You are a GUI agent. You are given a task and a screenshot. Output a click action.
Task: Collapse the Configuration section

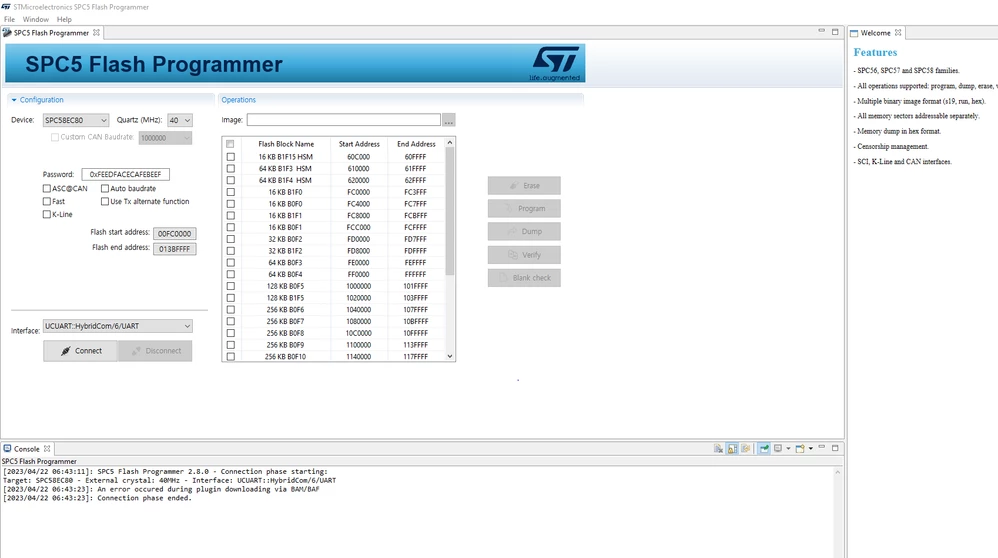point(14,100)
